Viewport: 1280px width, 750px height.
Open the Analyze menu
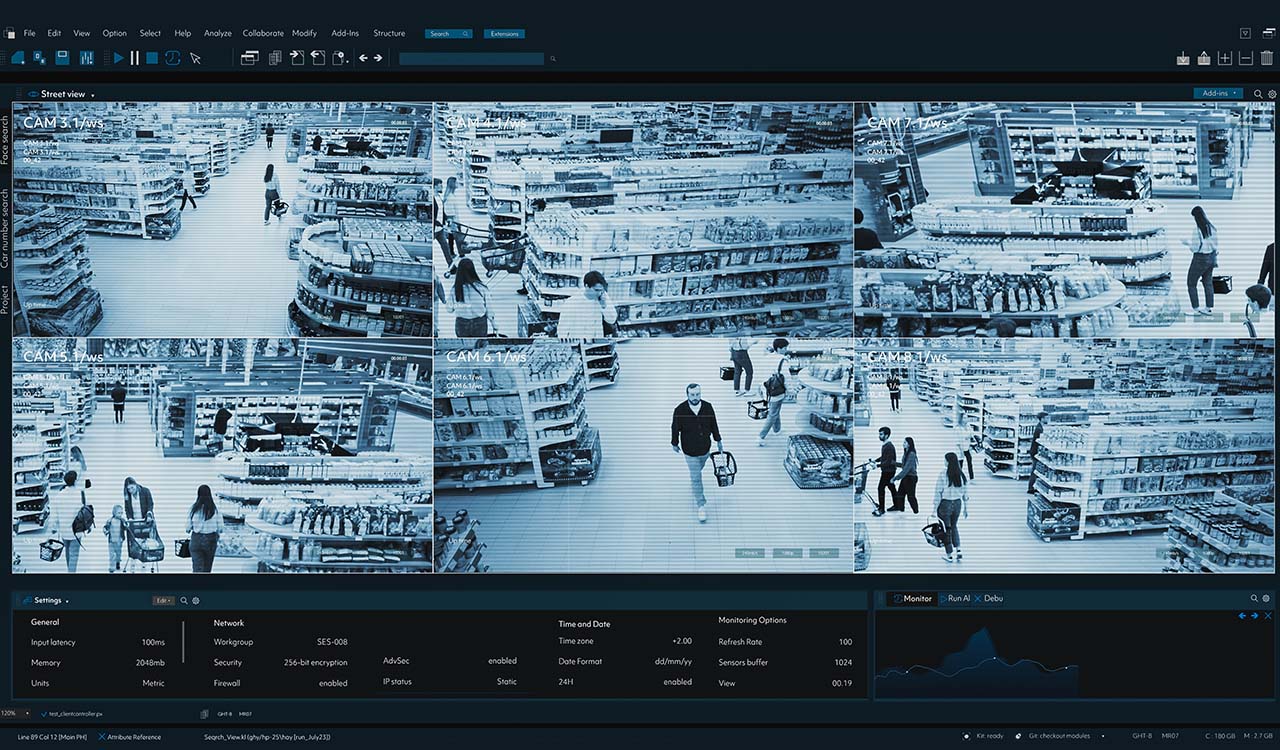pos(218,33)
